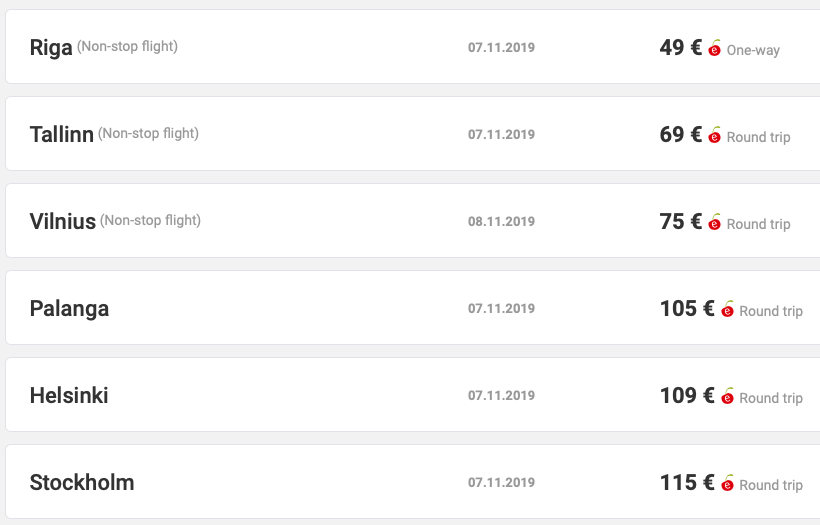Click the 08.11.2019 date for Vilnius
Screen dimensions: 820x525
click(501, 222)
